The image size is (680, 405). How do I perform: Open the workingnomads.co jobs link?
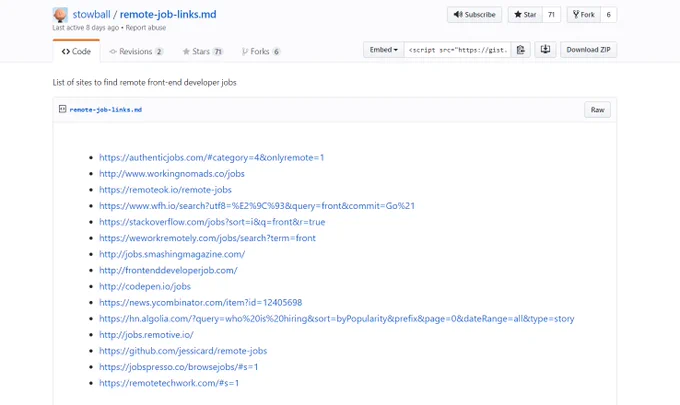click(x=172, y=174)
